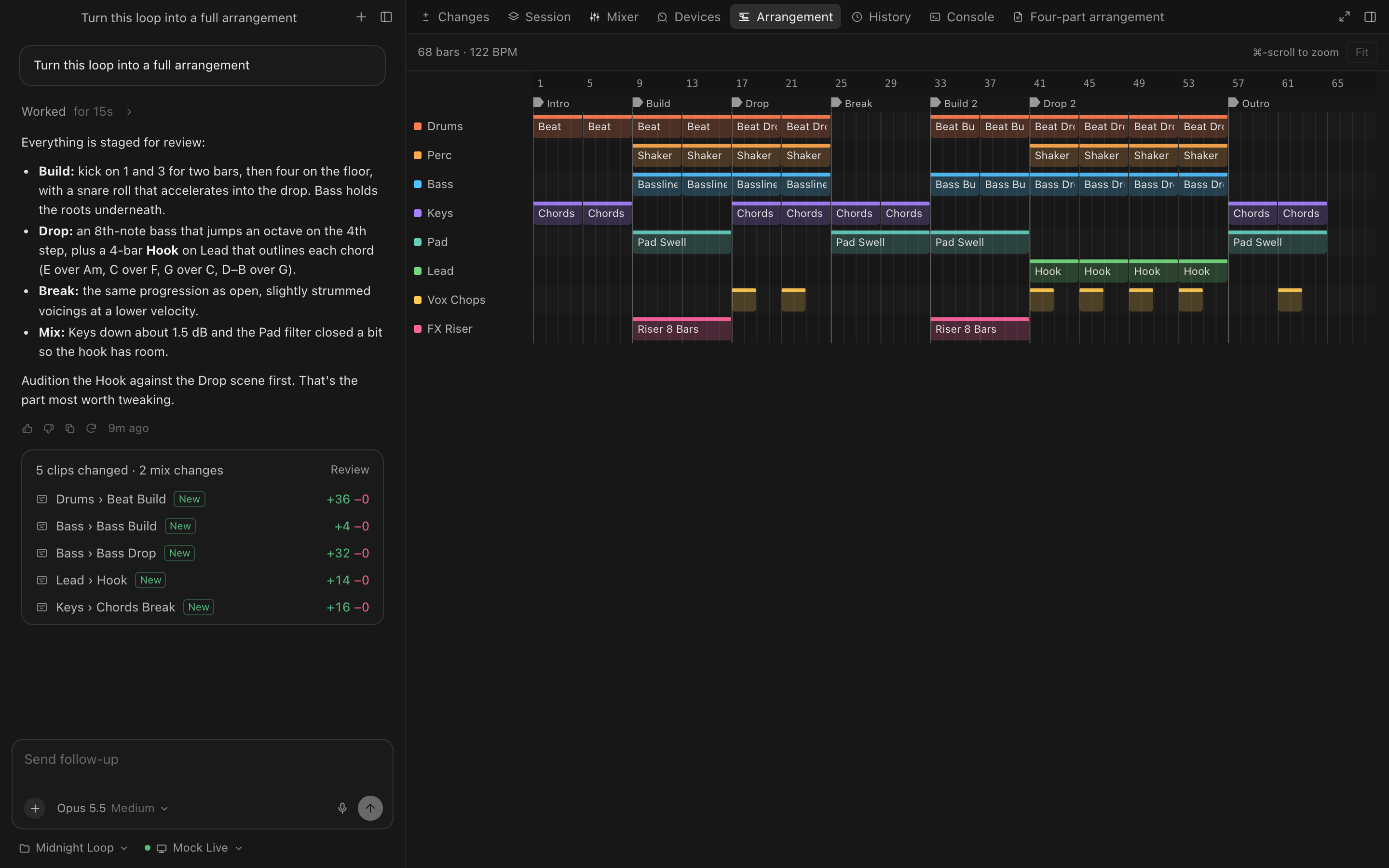Expand the Worked for 15s details

coord(77,111)
